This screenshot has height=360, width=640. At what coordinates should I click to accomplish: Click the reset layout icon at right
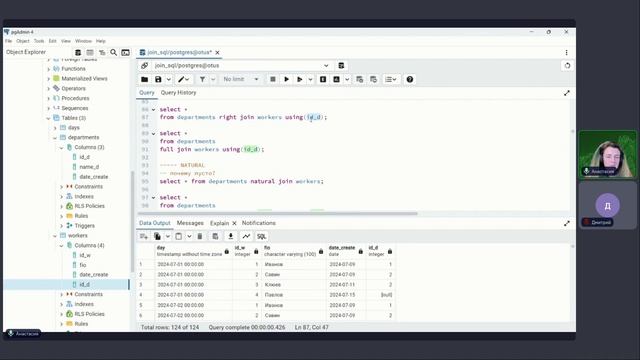click(x=567, y=65)
